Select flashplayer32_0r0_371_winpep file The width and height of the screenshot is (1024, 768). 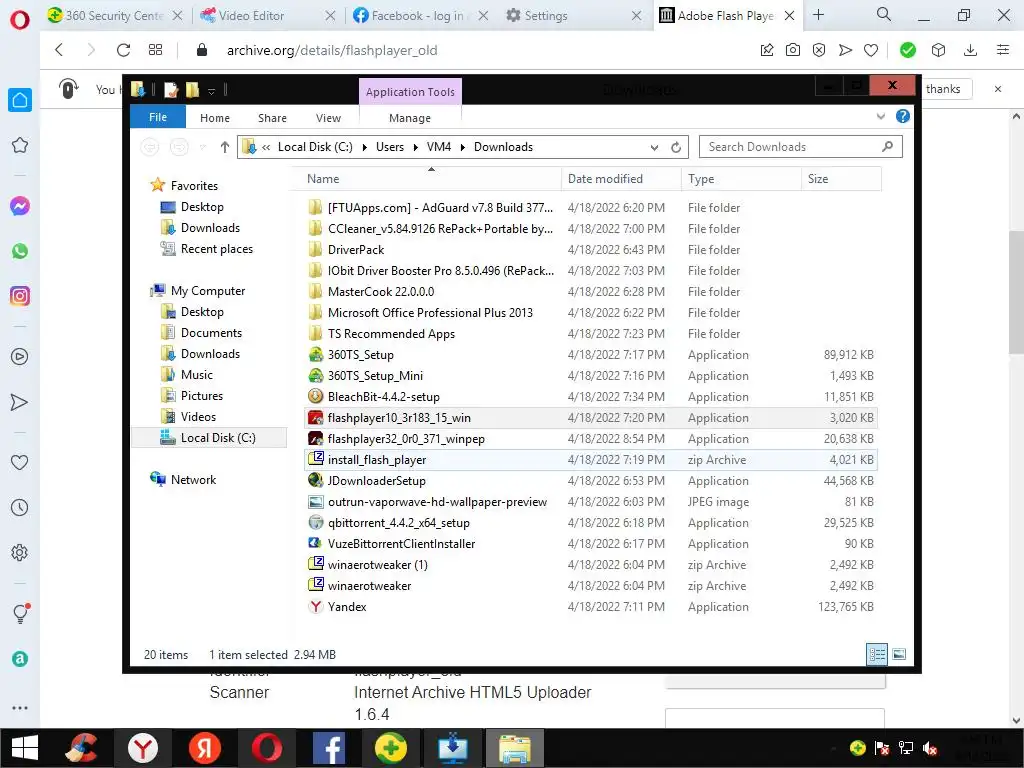click(591, 438)
